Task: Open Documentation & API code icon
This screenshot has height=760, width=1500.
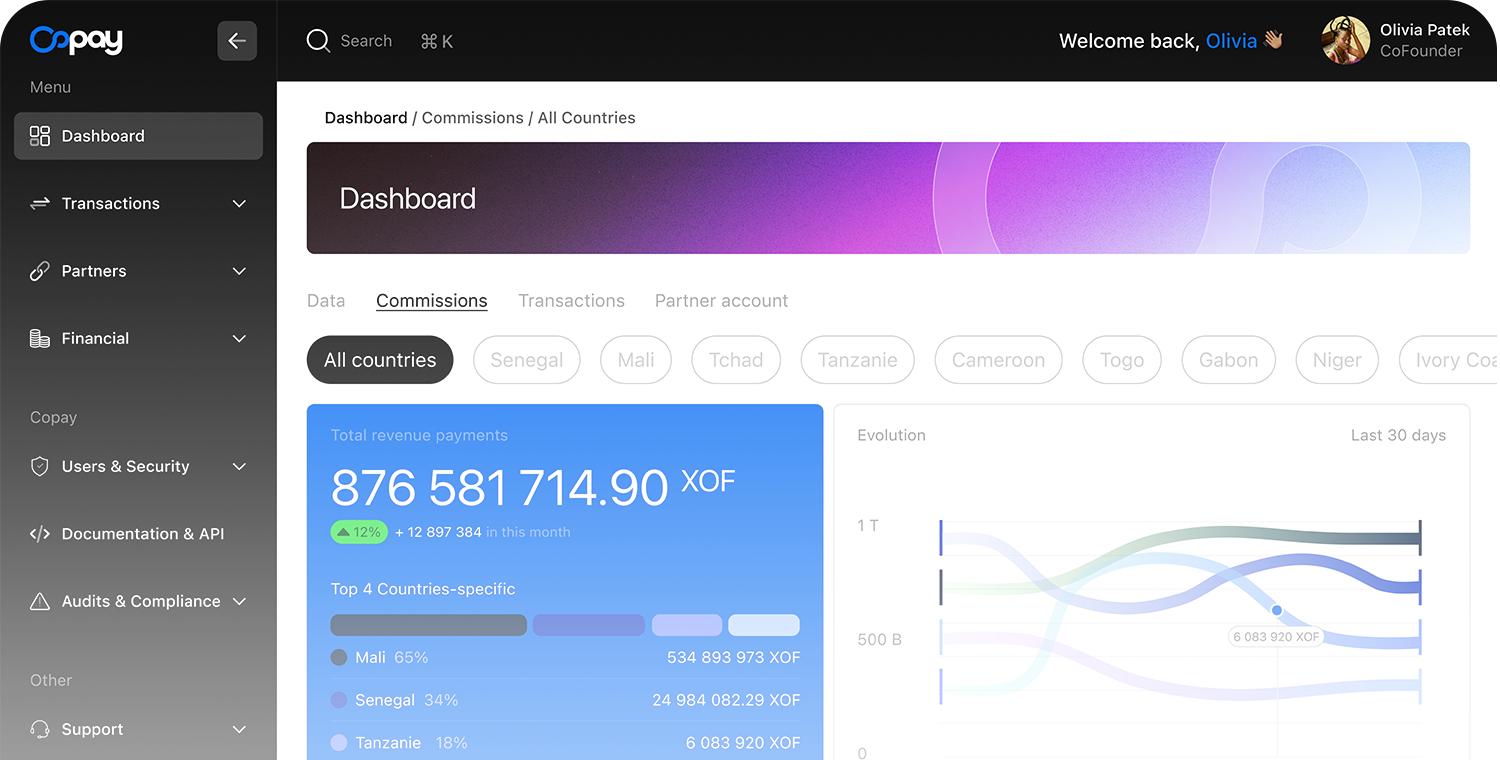Action: 40,534
